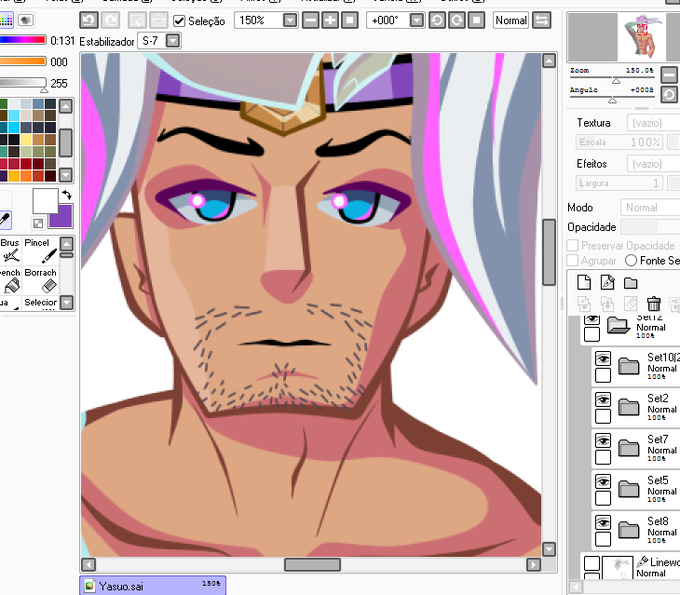Show the scratchpad panel icon

click(26, 20)
